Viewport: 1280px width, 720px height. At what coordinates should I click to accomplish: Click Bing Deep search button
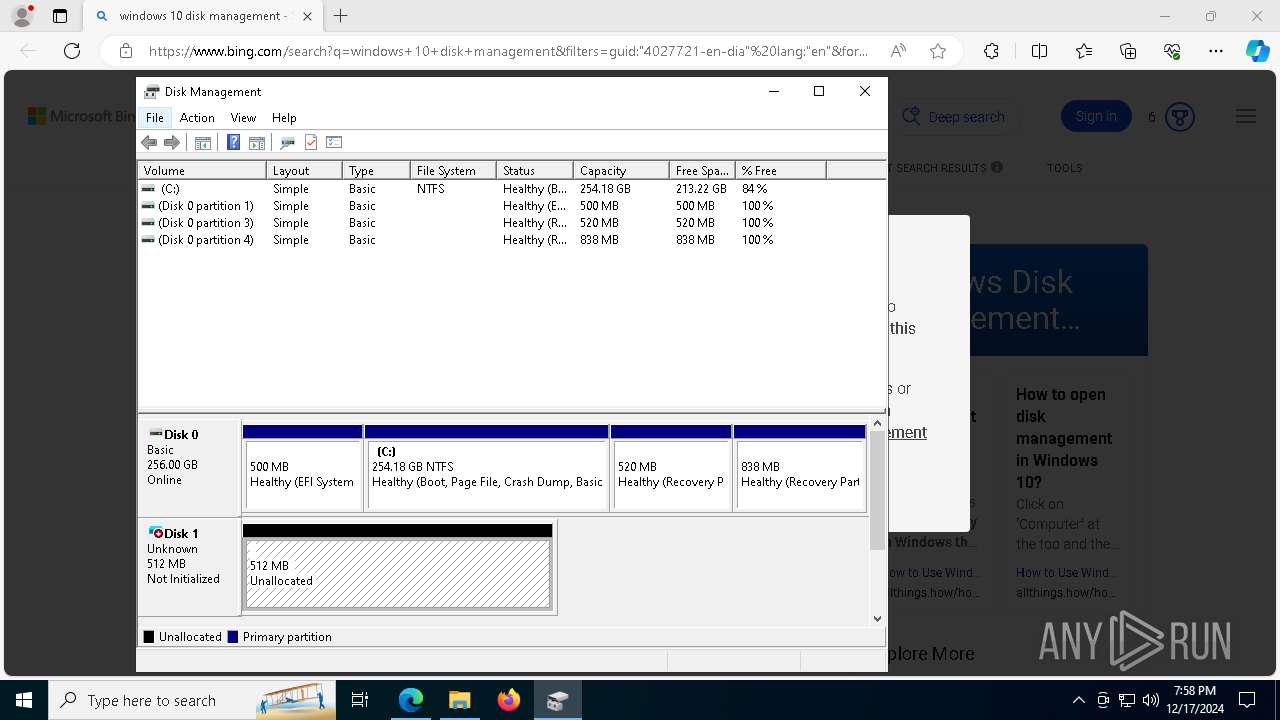pyautogui.click(x=953, y=117)
